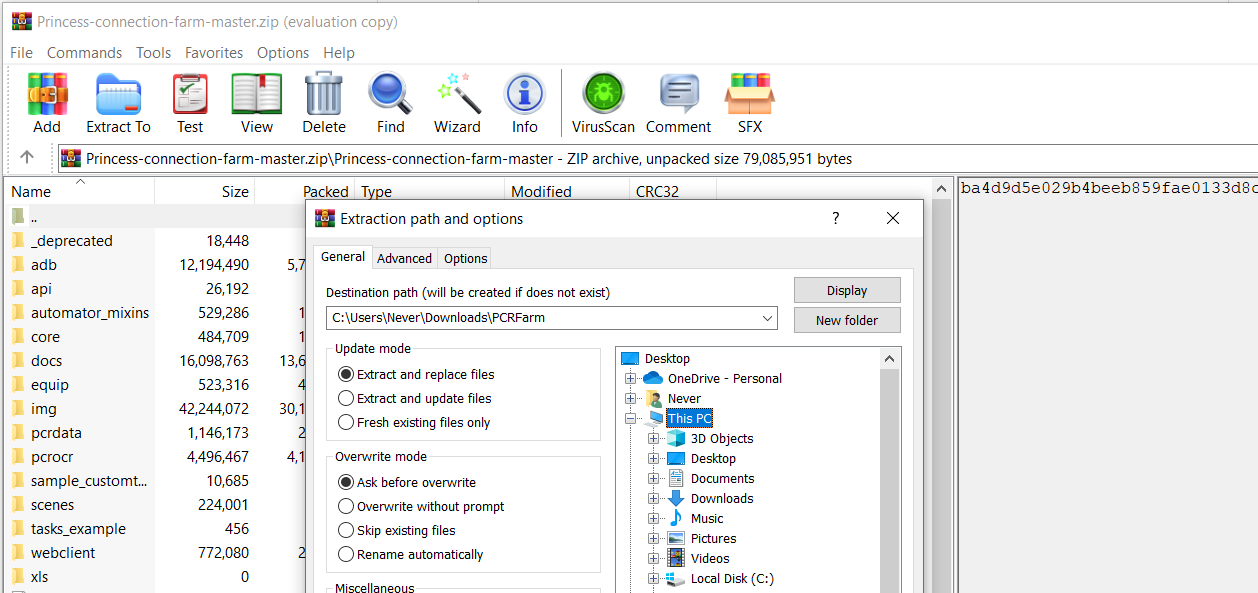Sort by the Size column header

pos(205,191)
